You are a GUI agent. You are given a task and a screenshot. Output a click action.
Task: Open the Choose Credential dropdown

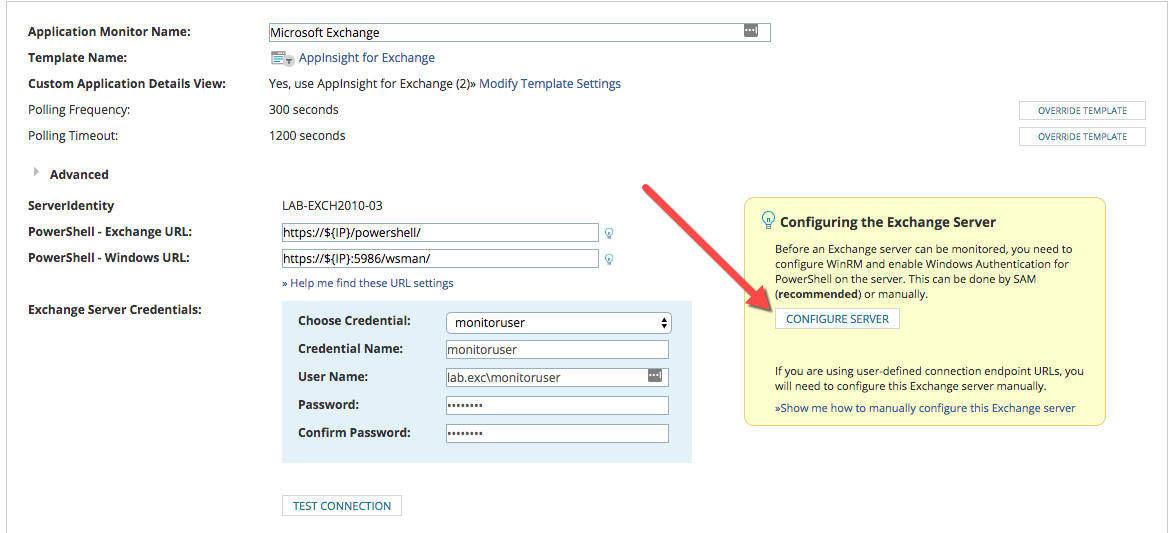pos(558,323)
